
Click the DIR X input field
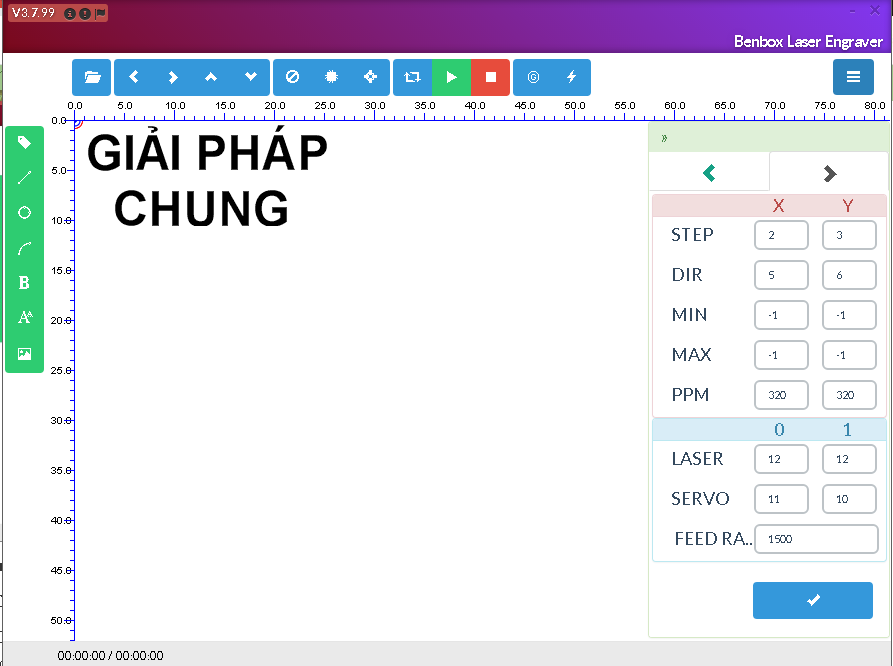[781, 275]
